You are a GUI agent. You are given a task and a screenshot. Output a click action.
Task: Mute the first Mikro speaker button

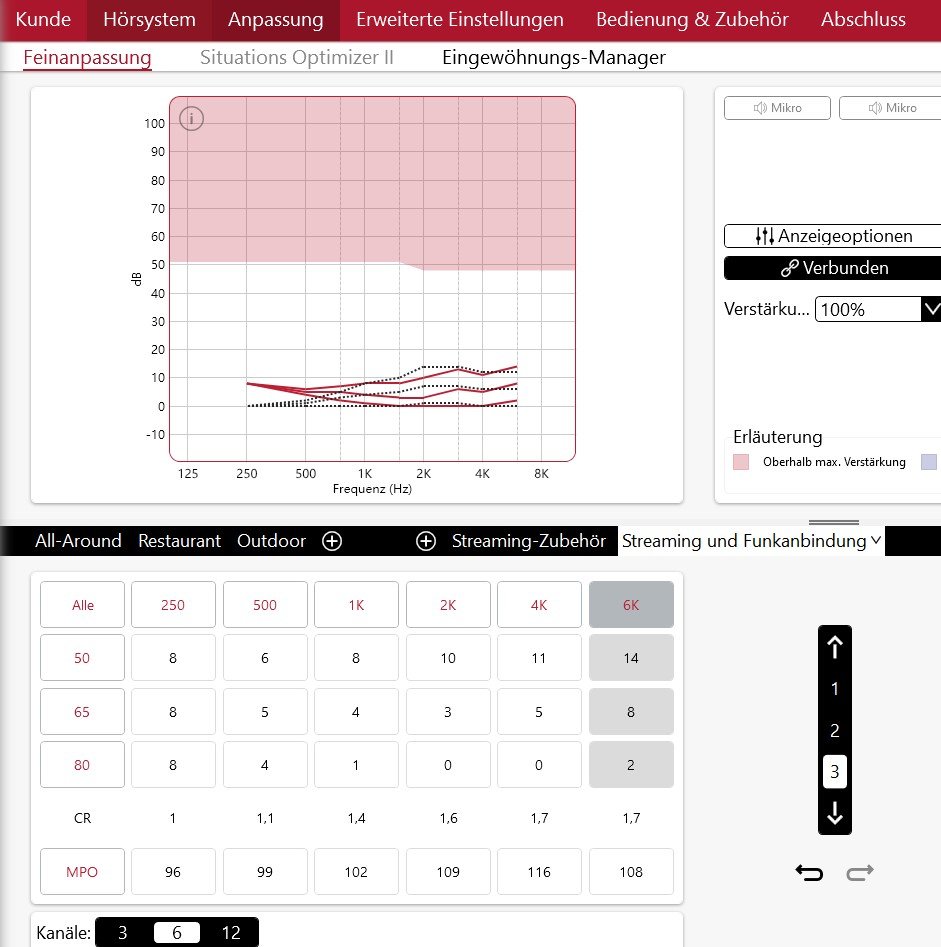click(777, 108)
